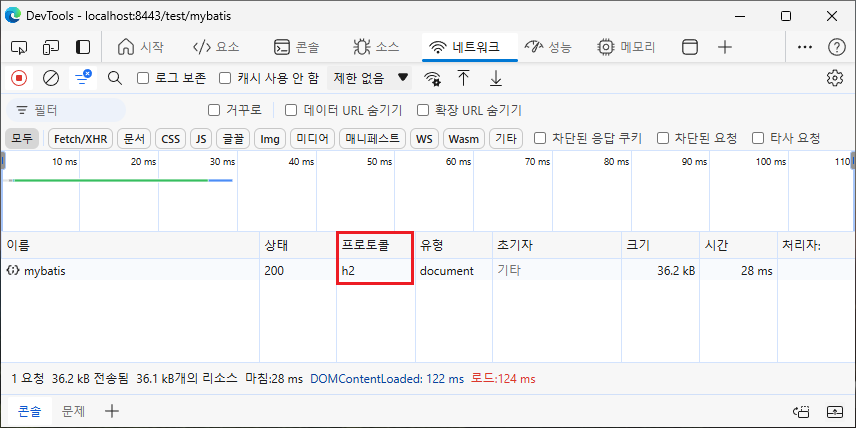The image size is (856, 428).
Task: Open network conditions wifi-gear icon
Action: (432, 78)
